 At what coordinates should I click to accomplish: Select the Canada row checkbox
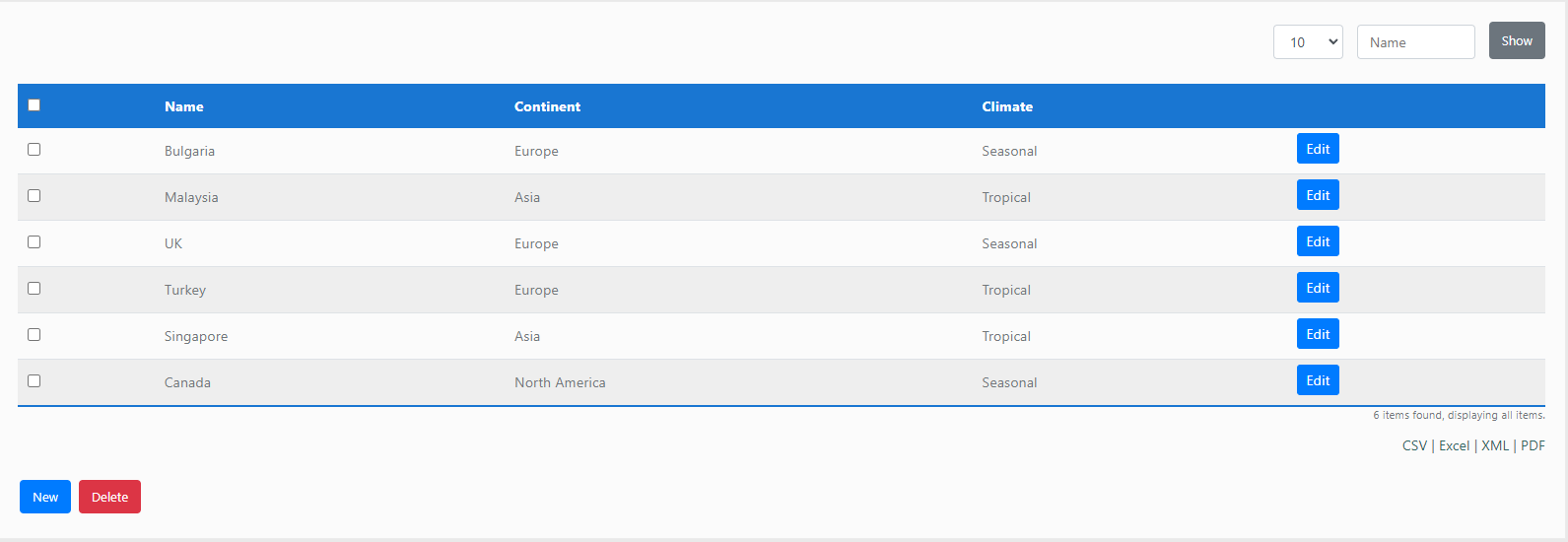[34, 381]
